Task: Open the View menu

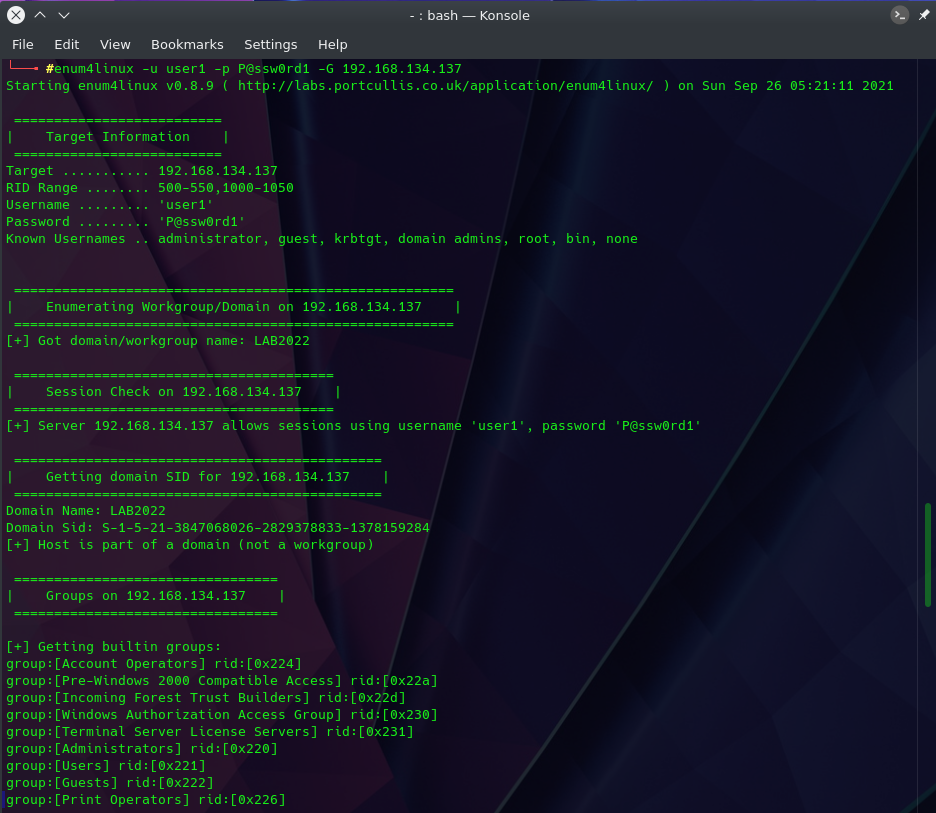Action: pos(115,45)
